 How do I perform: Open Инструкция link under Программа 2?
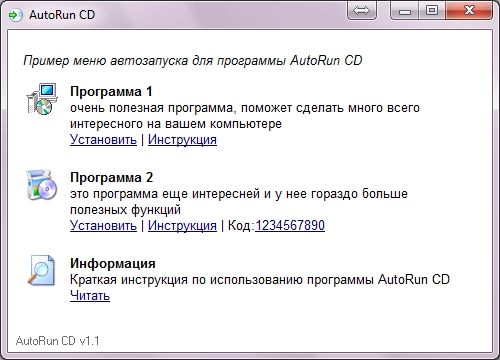click(182, 225)
